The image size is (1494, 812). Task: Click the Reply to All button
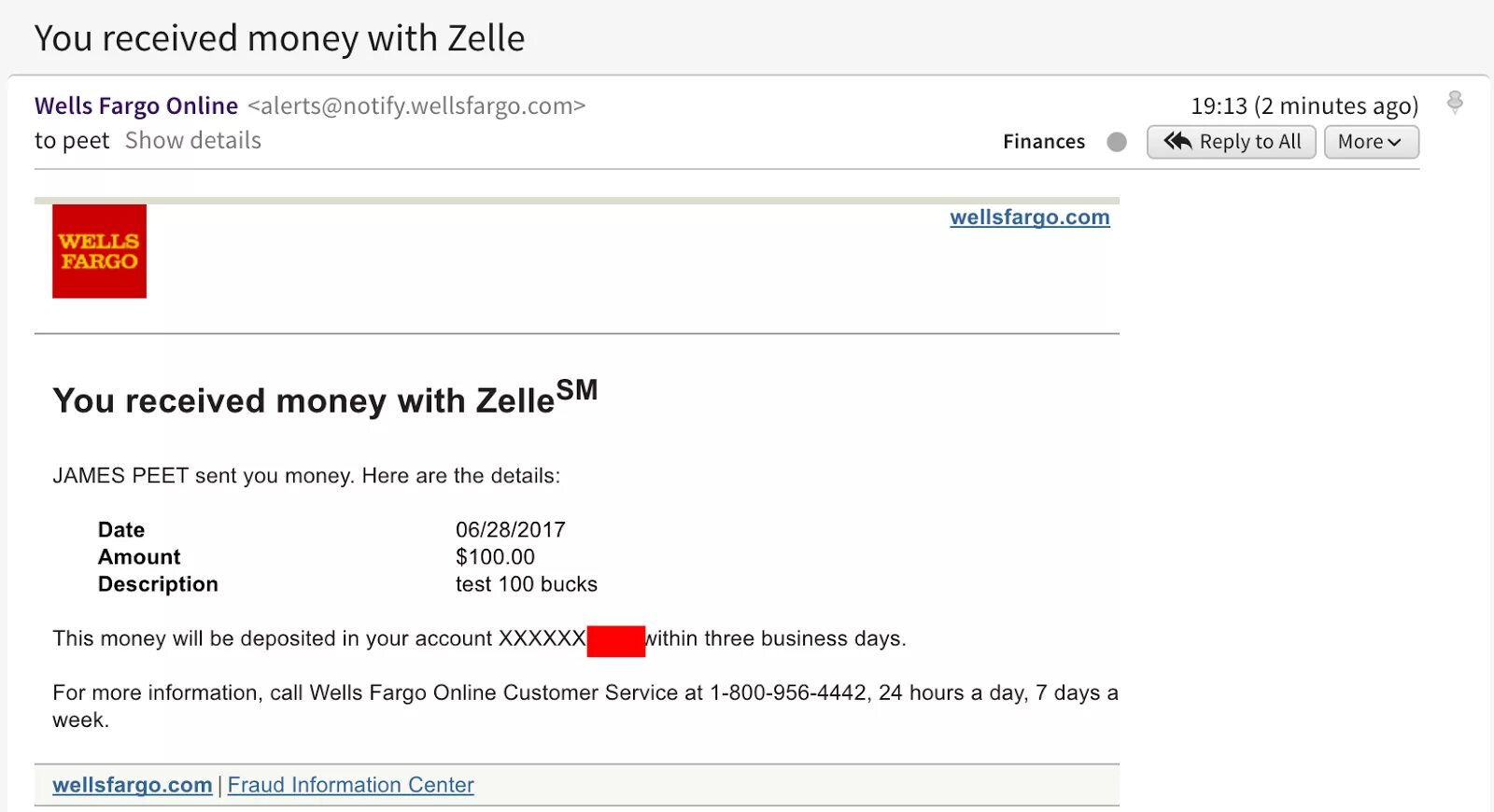(x=1231, y=142)
